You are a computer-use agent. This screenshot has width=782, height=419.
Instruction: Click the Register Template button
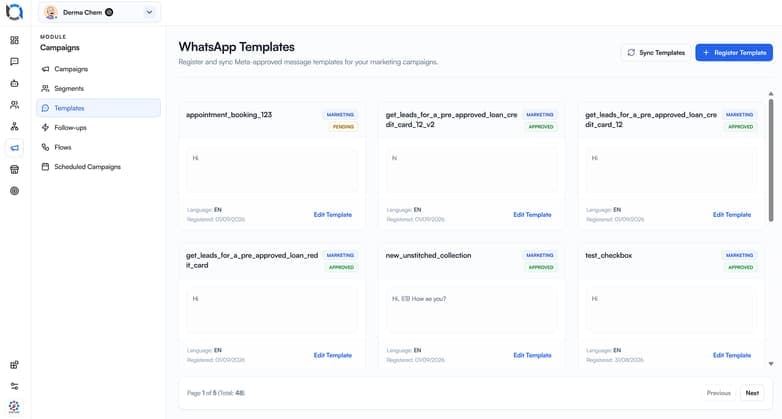[x=734, y=52]
